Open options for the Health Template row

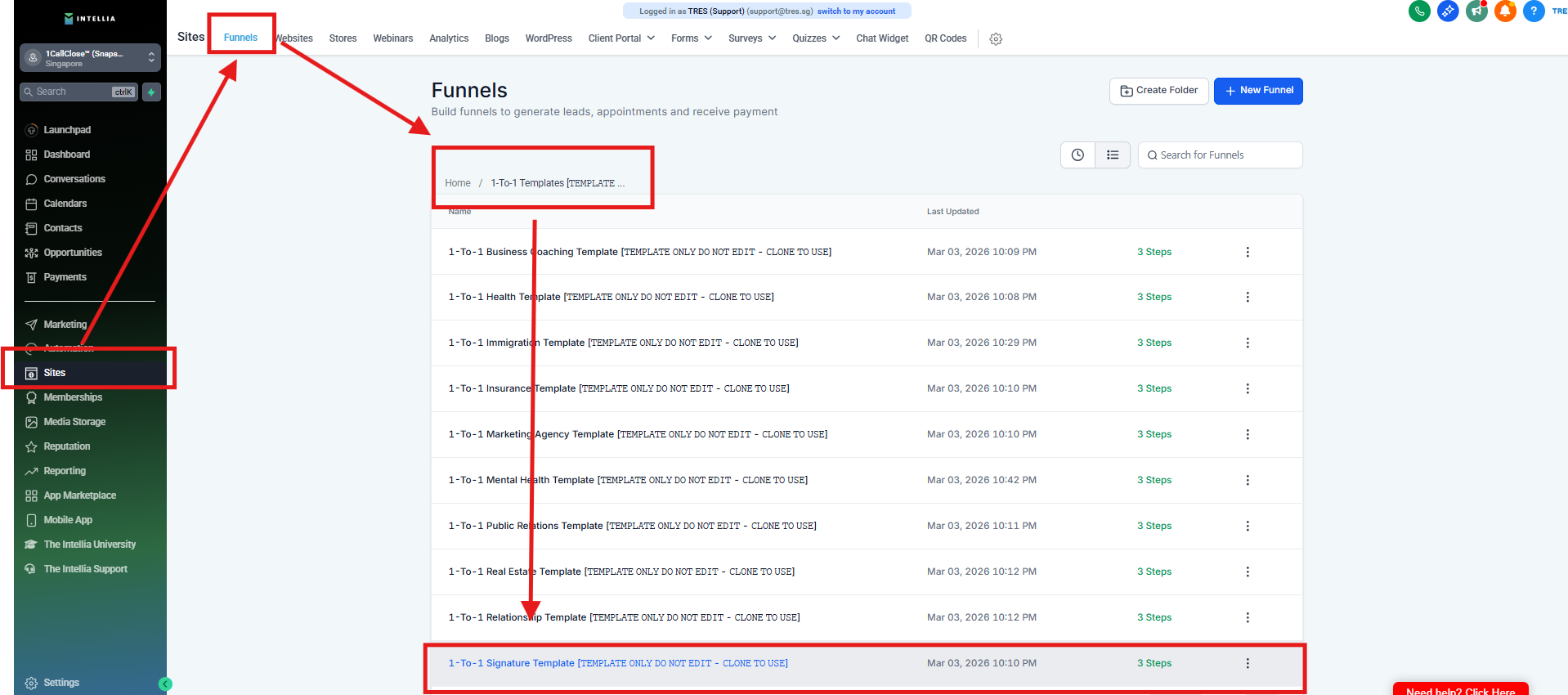pos(1248,297)
